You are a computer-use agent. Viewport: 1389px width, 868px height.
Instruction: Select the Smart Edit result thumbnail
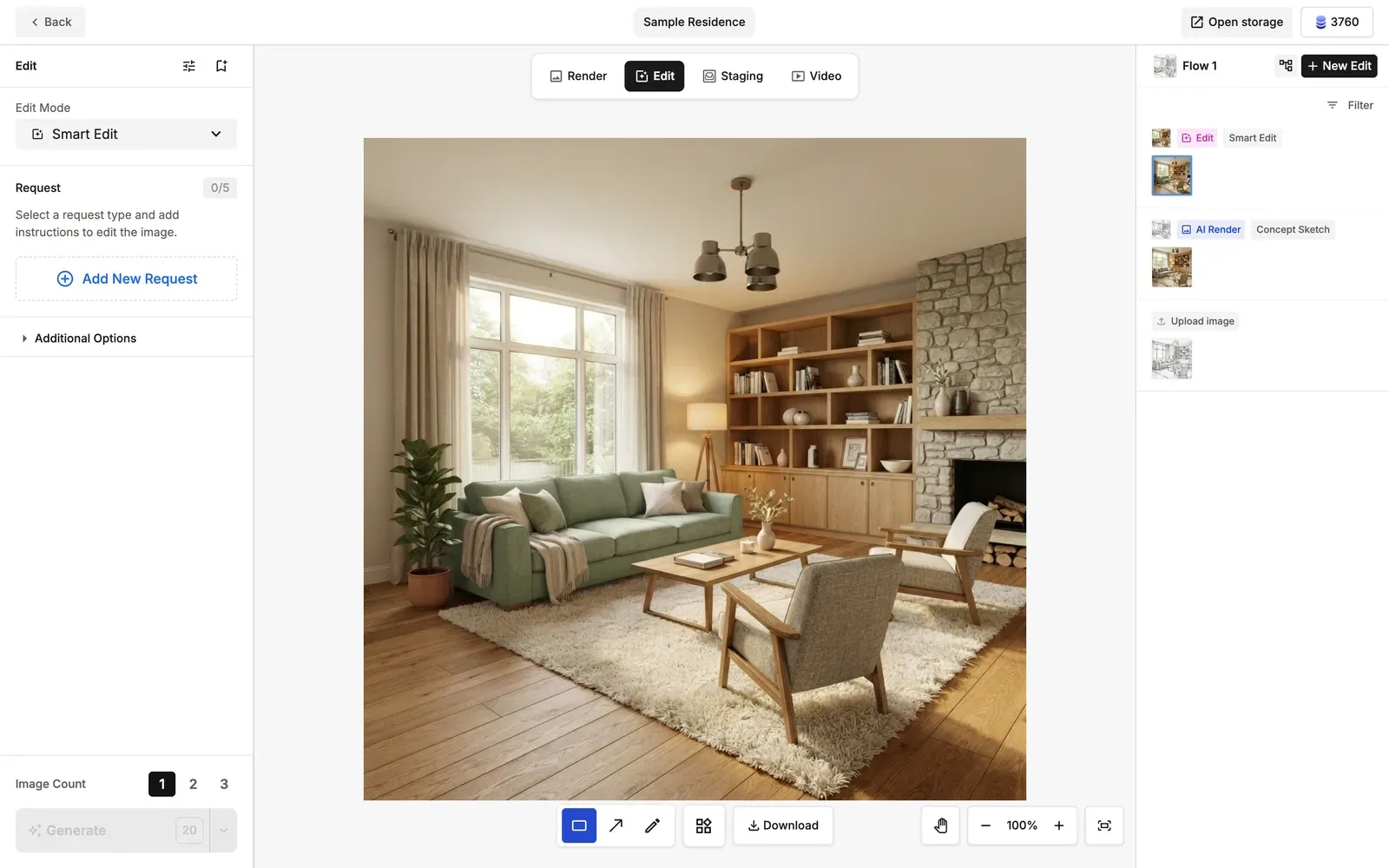[1172, 175]
